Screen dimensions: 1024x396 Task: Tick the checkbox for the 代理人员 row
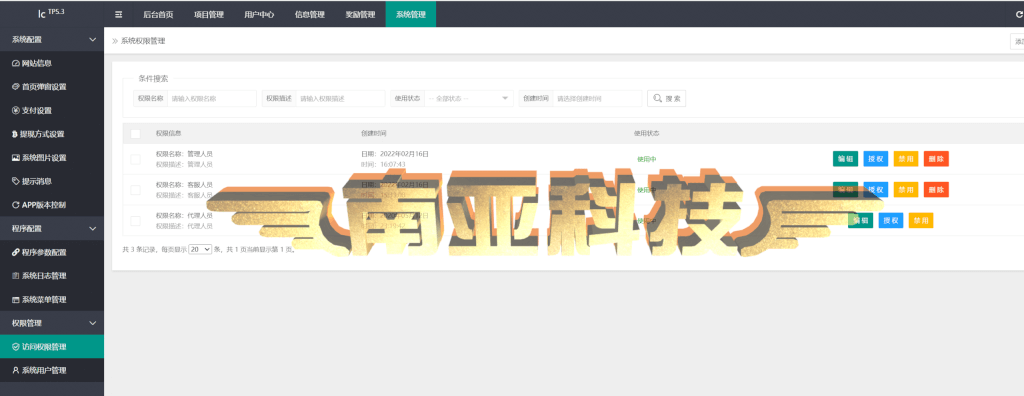tap(136, 221)
